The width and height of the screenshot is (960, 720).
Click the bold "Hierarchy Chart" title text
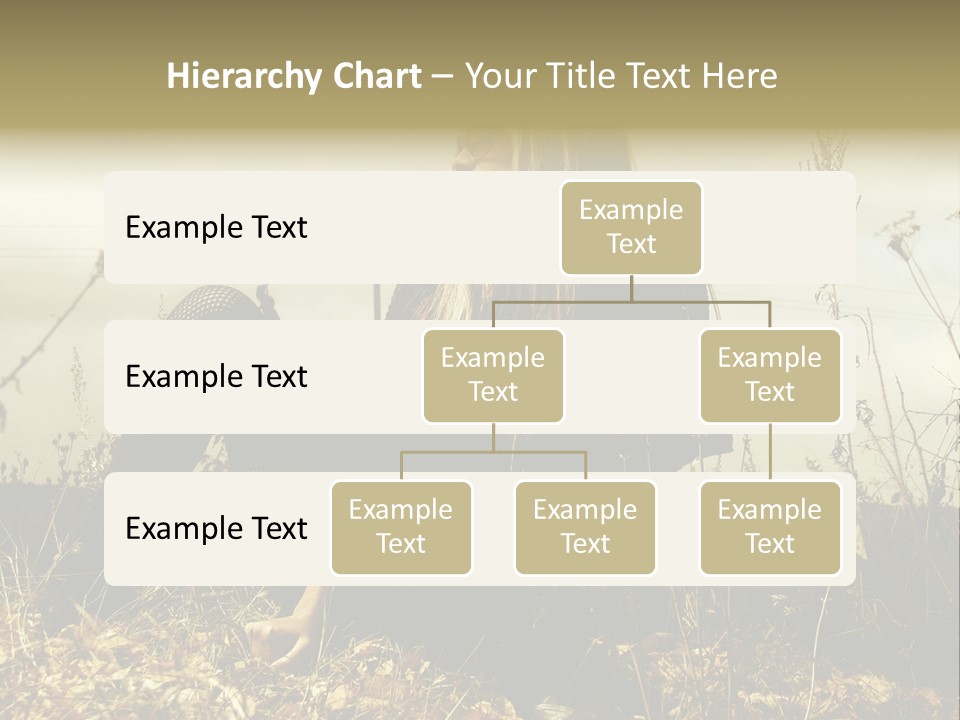coord(293,76)
